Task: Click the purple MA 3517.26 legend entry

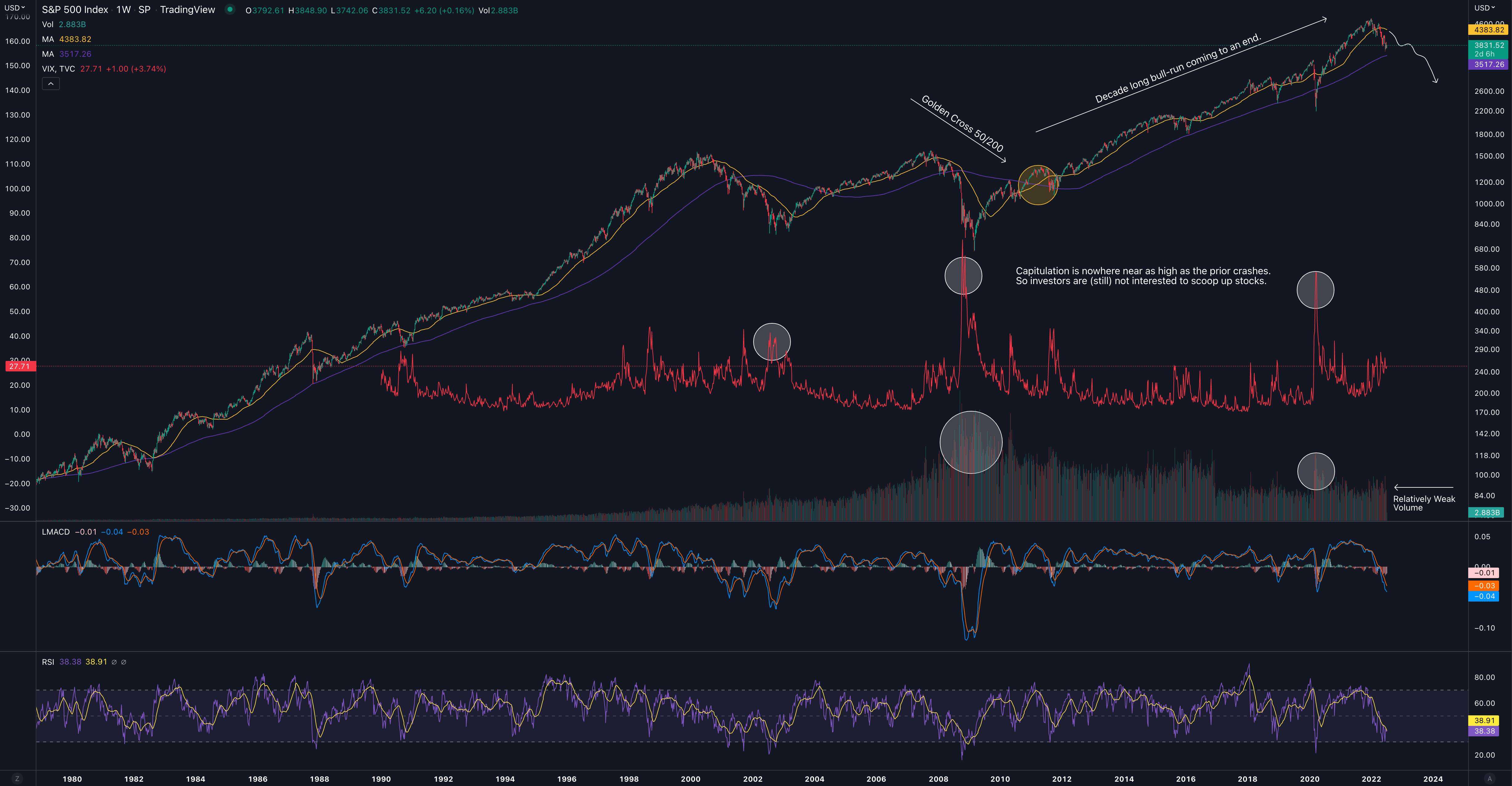Action: click(x=67, y=54)
